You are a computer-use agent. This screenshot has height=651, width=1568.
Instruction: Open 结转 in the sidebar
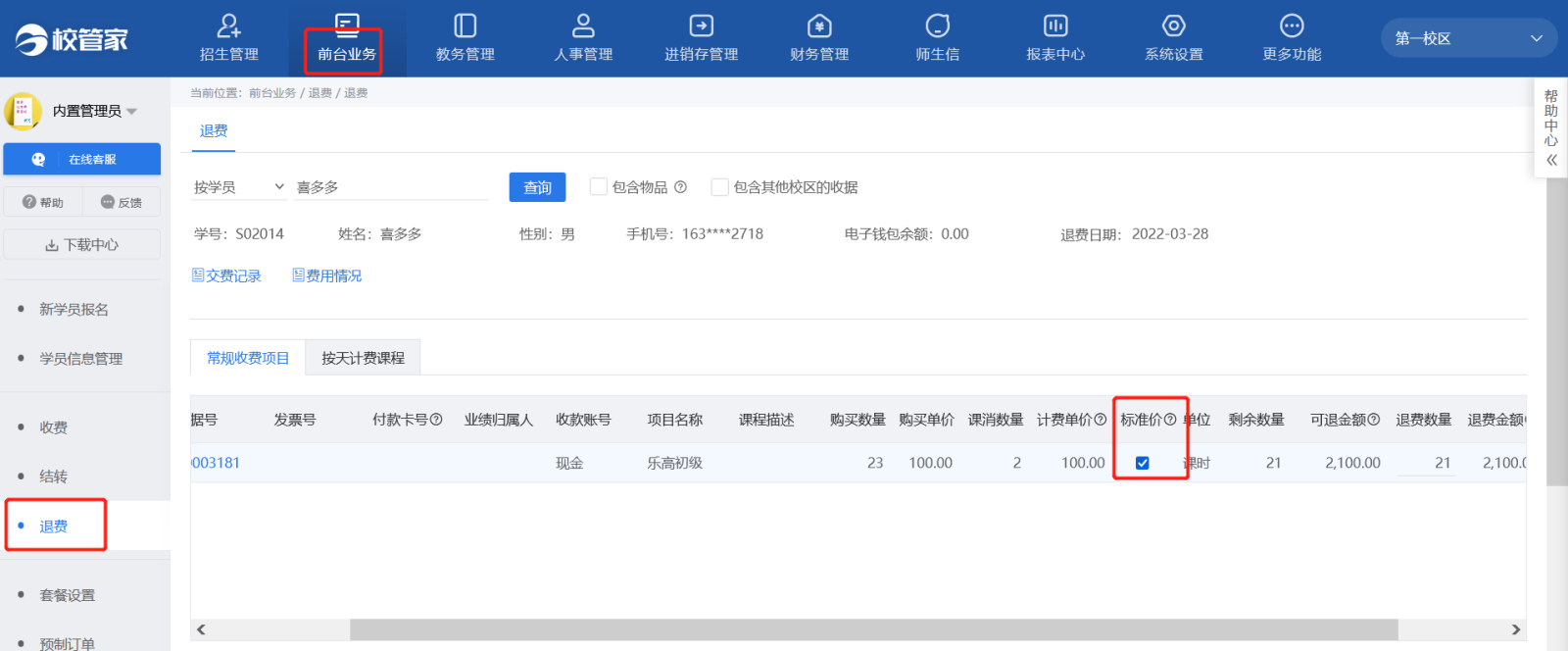(x=53, y=476)
